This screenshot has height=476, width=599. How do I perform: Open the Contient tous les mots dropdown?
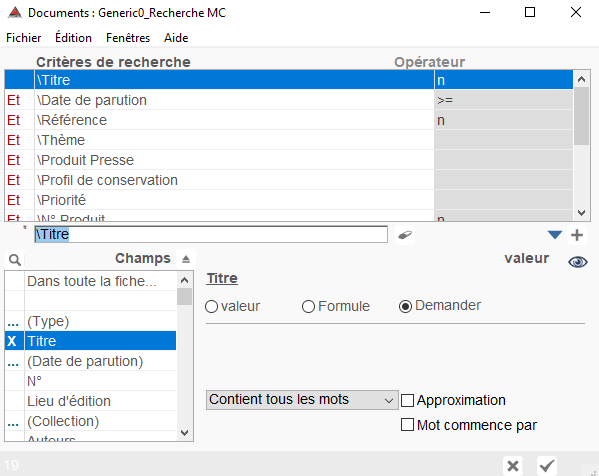[x=302, y=400]
